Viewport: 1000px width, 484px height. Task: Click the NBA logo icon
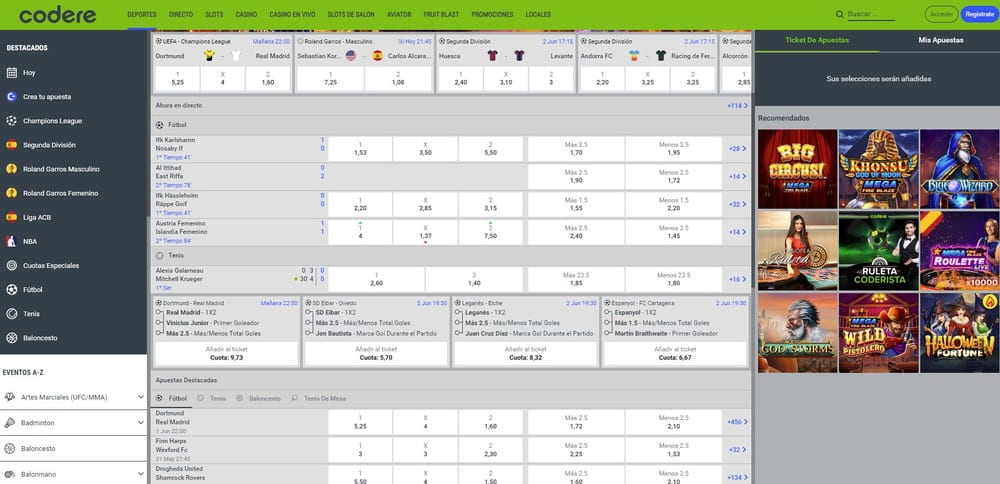[x=11, y=241]
